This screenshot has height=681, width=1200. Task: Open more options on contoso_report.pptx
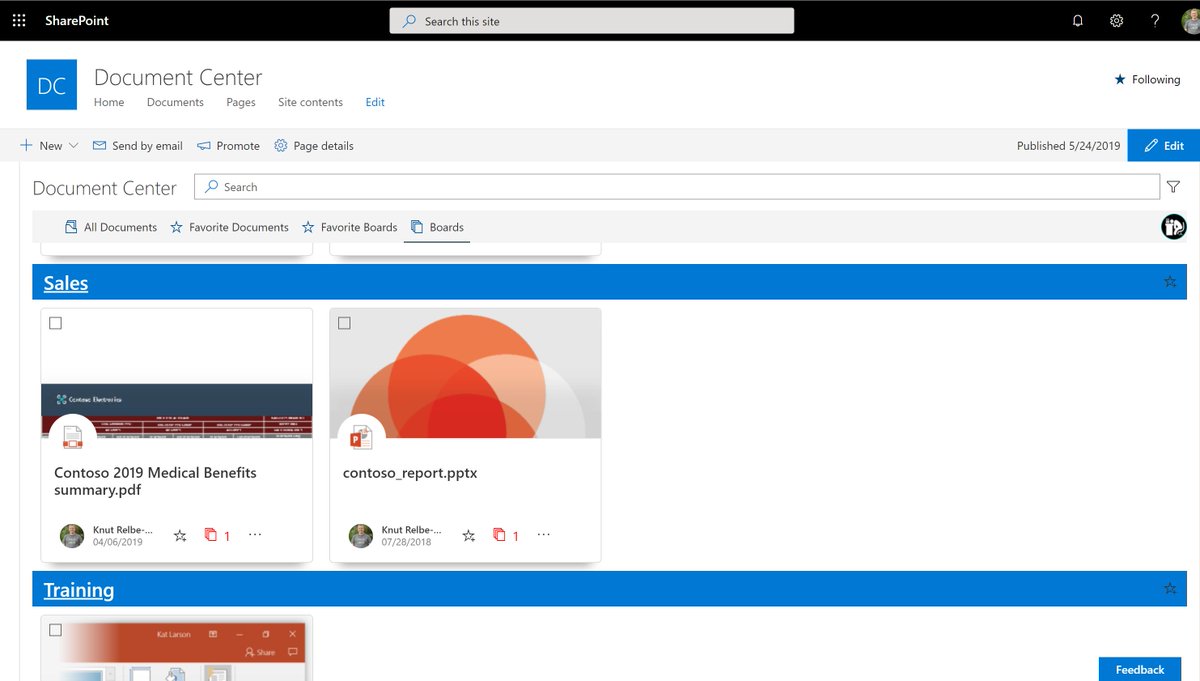[x=543, y=535]
